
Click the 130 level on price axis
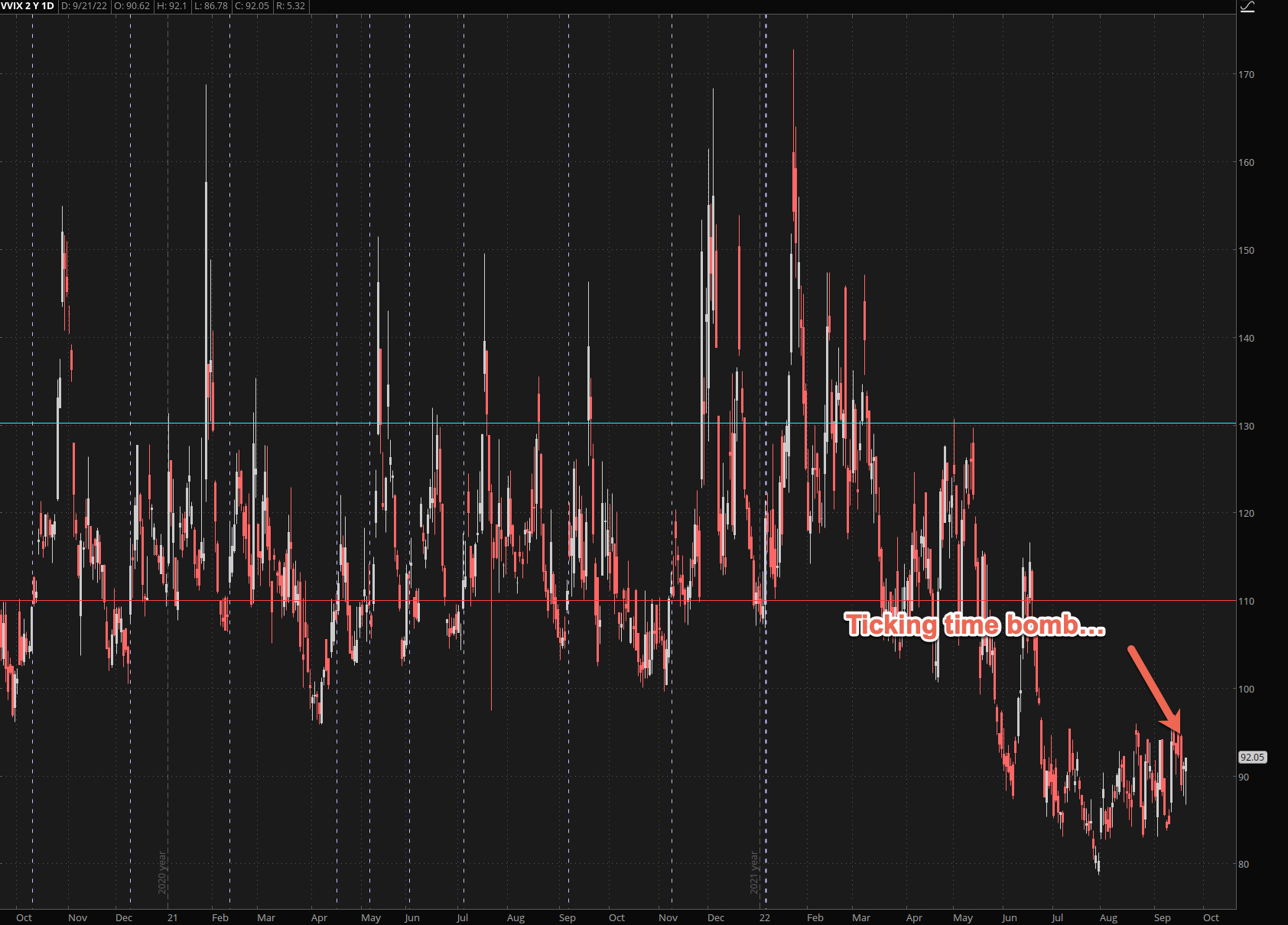[x=1246, y=427]
